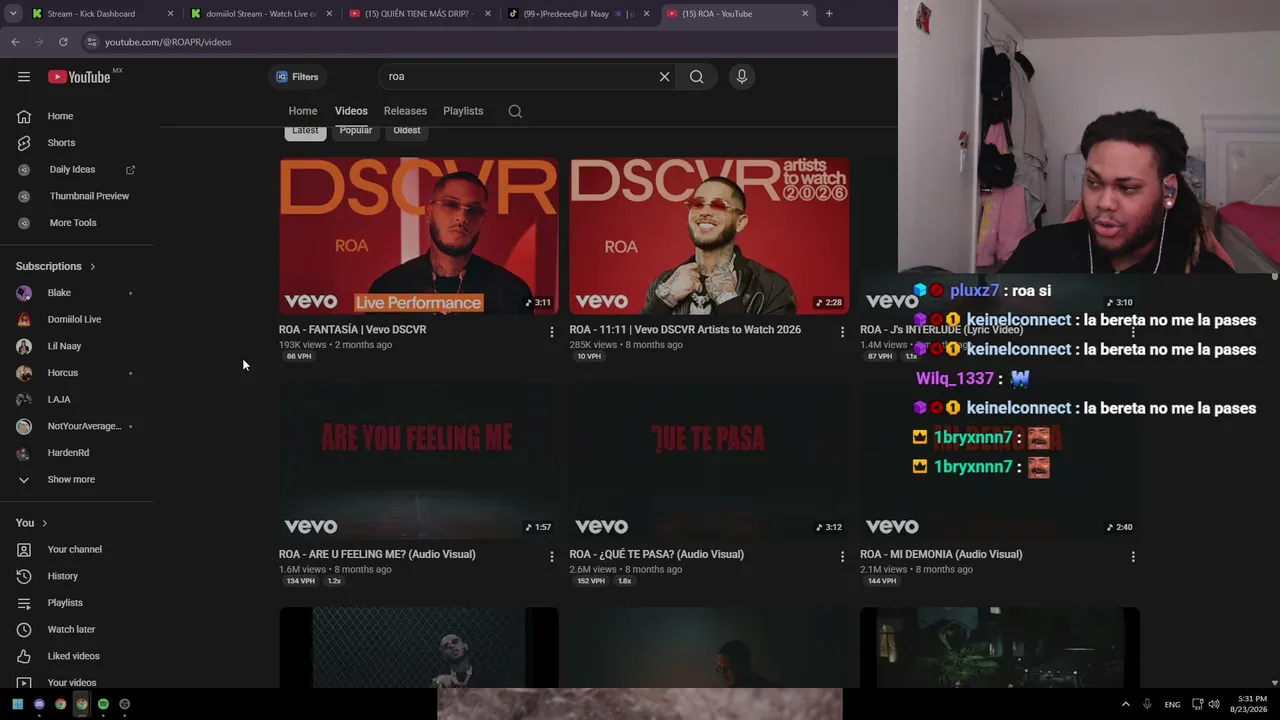The image size is (1280, 720).
Task: Click the magnifier search submit button
Action: coord(697,77)
